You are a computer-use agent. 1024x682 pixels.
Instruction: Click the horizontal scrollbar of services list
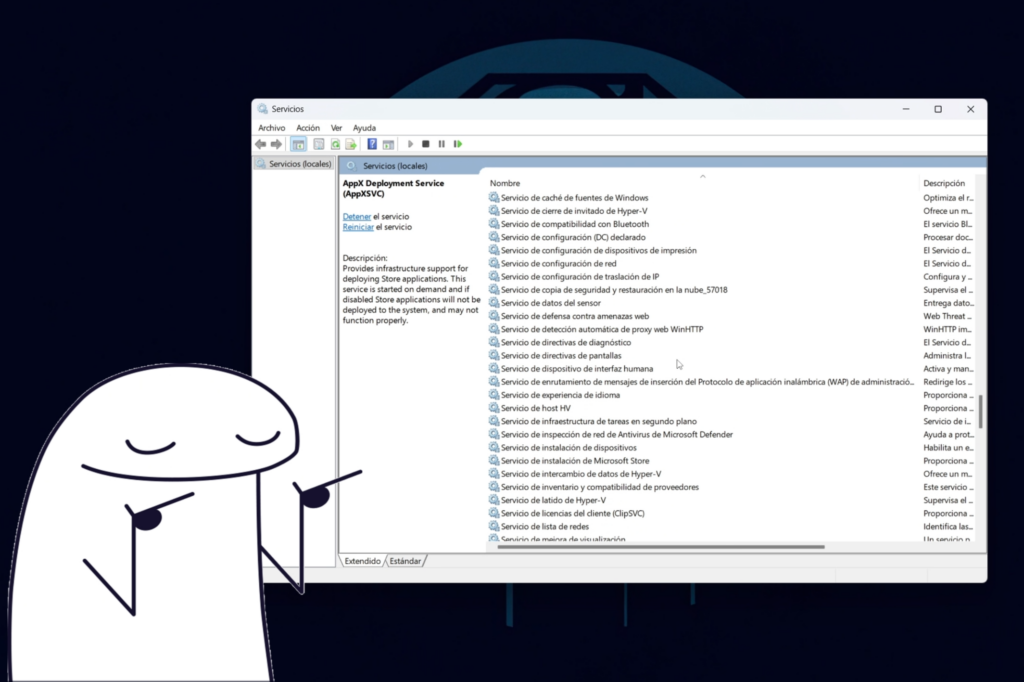(x=660, y=547)
